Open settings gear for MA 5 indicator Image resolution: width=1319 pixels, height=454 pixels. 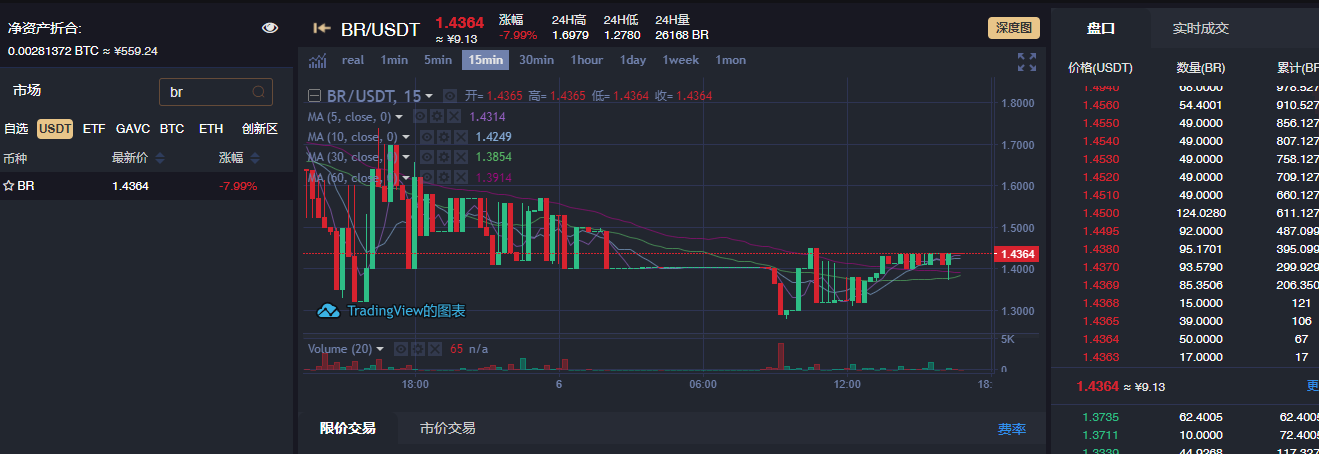click(x=438, y=116)
